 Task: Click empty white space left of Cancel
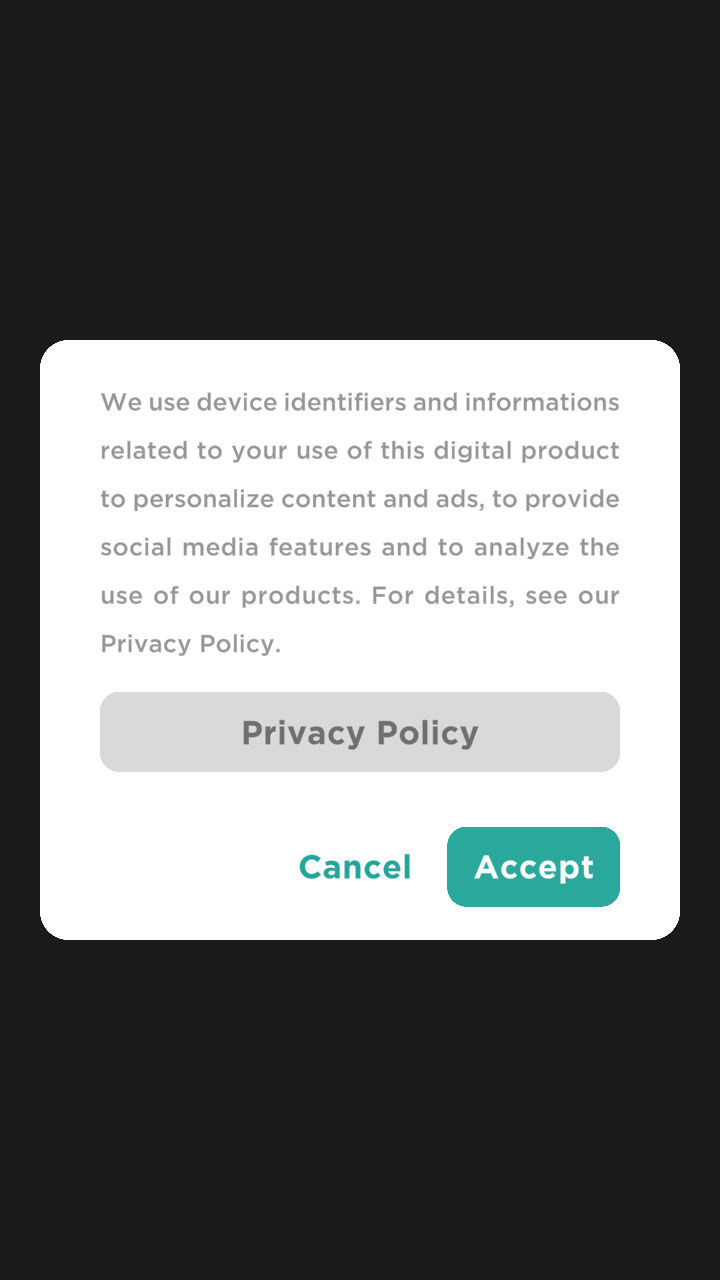[180, 867]
